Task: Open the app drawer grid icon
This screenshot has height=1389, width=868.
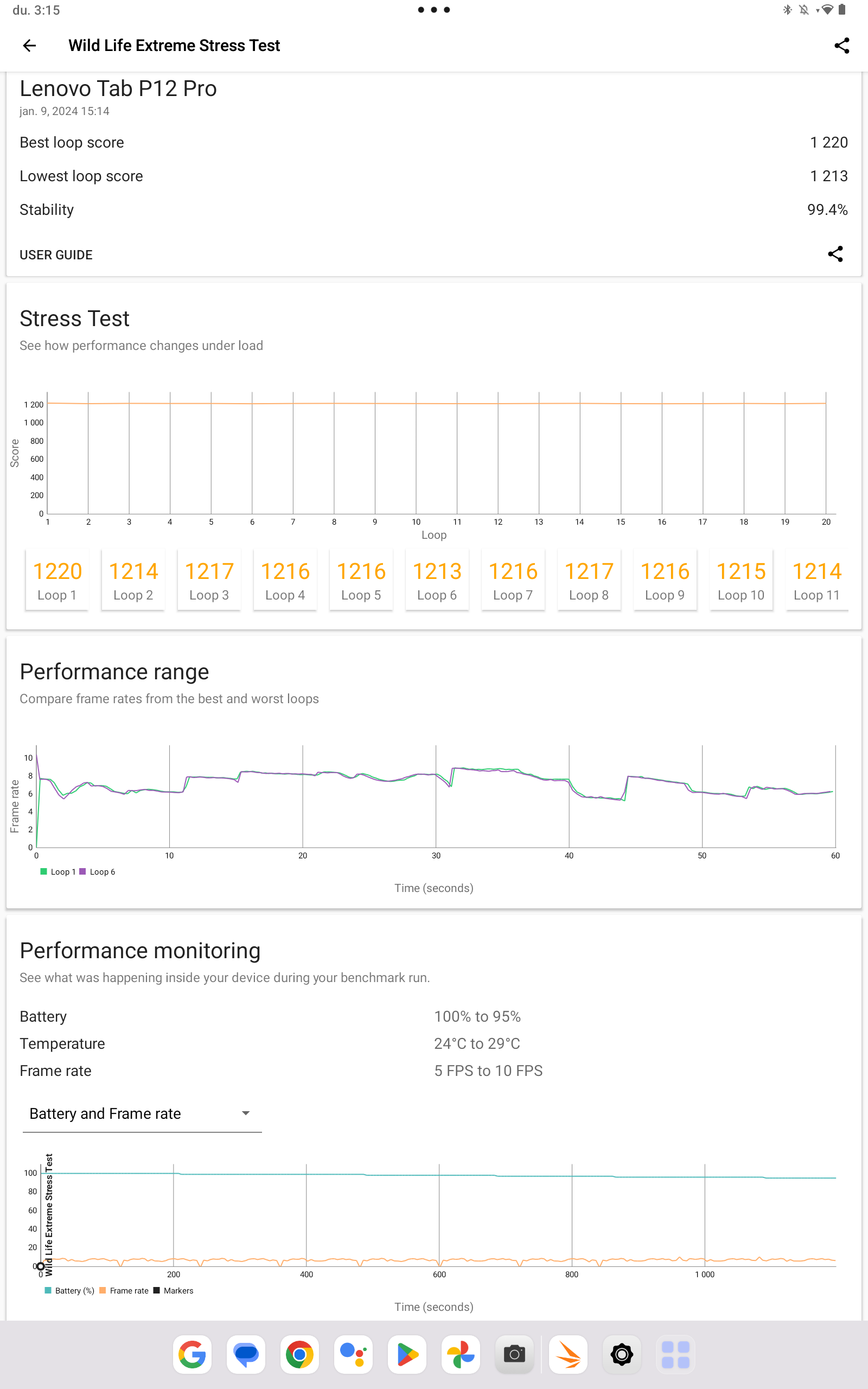Action: point(676,1355)
